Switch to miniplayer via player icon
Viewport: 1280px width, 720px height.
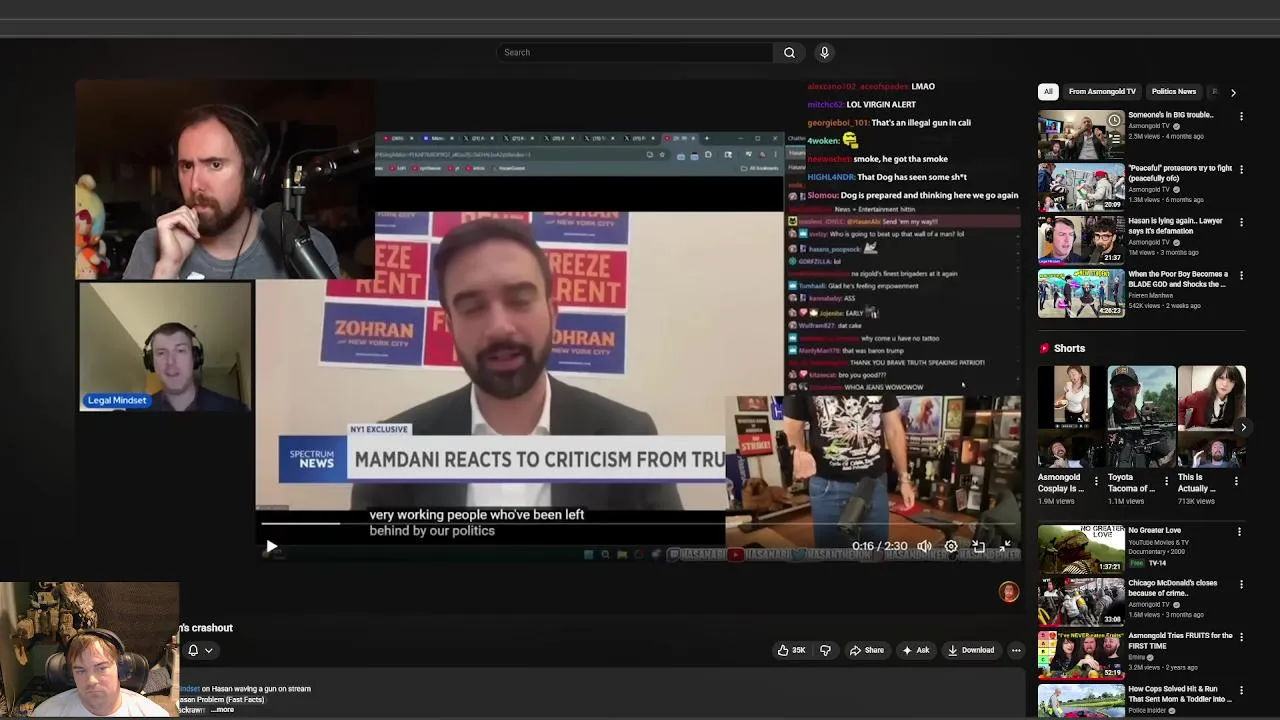pyautogui.click(x=979, y=547)
